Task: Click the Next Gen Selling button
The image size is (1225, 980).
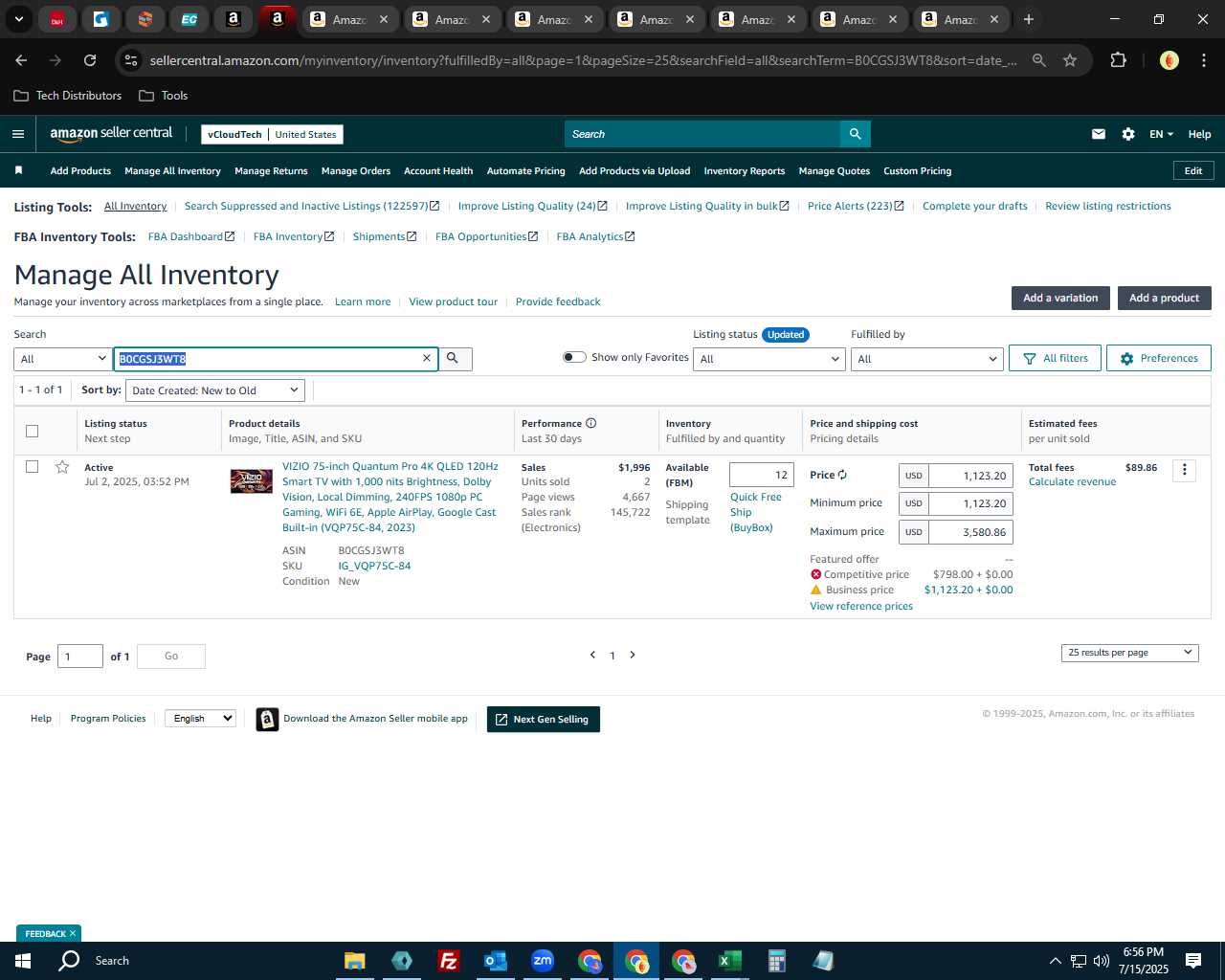Action: 544,720
